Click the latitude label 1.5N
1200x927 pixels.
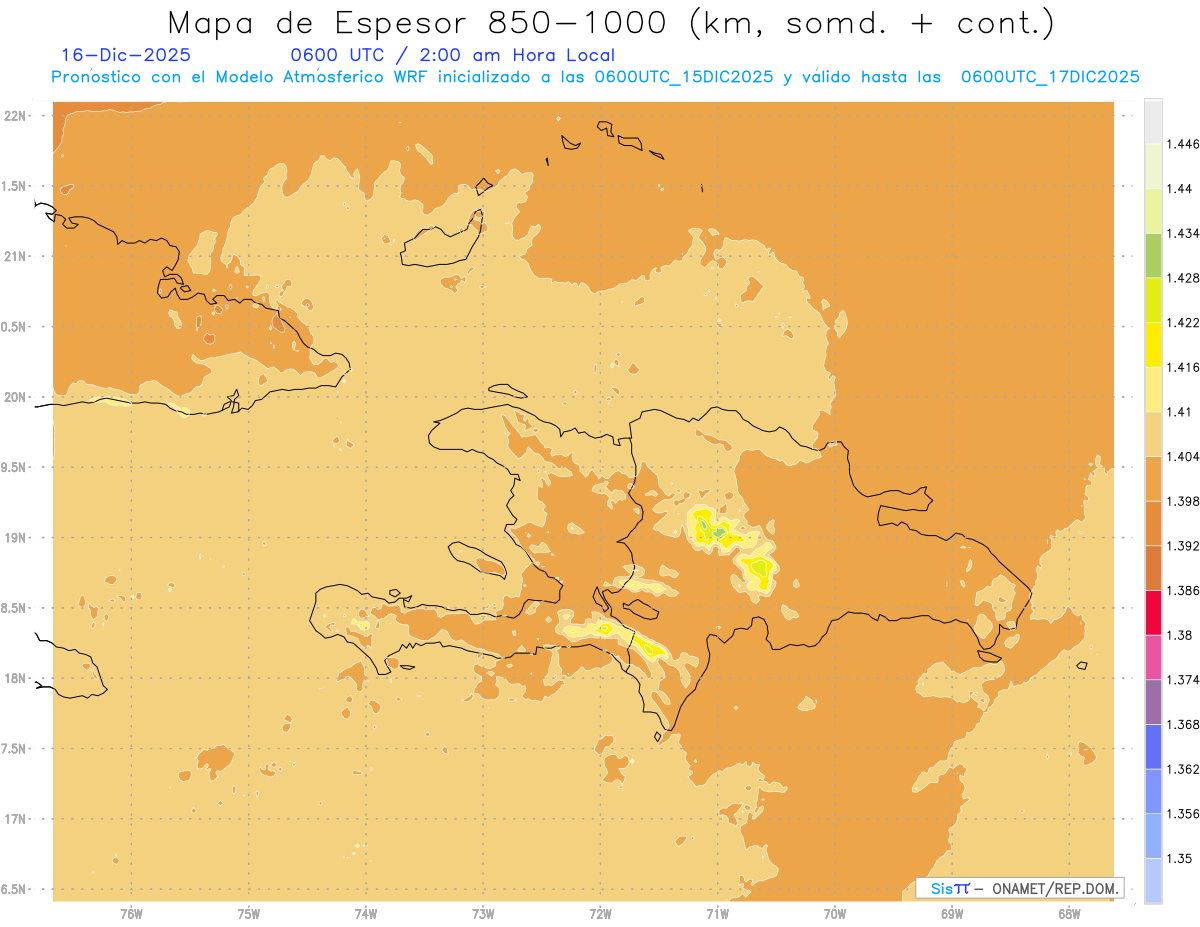[x=13, y=186]
